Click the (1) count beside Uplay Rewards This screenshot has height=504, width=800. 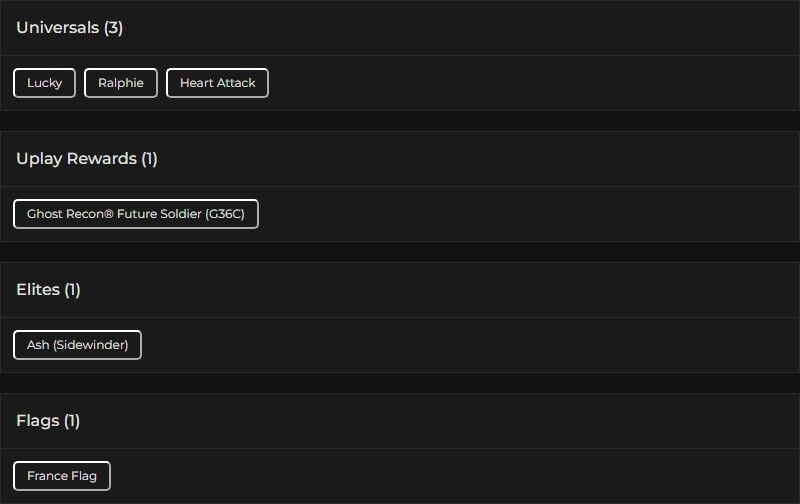click(x=149, y=159)
